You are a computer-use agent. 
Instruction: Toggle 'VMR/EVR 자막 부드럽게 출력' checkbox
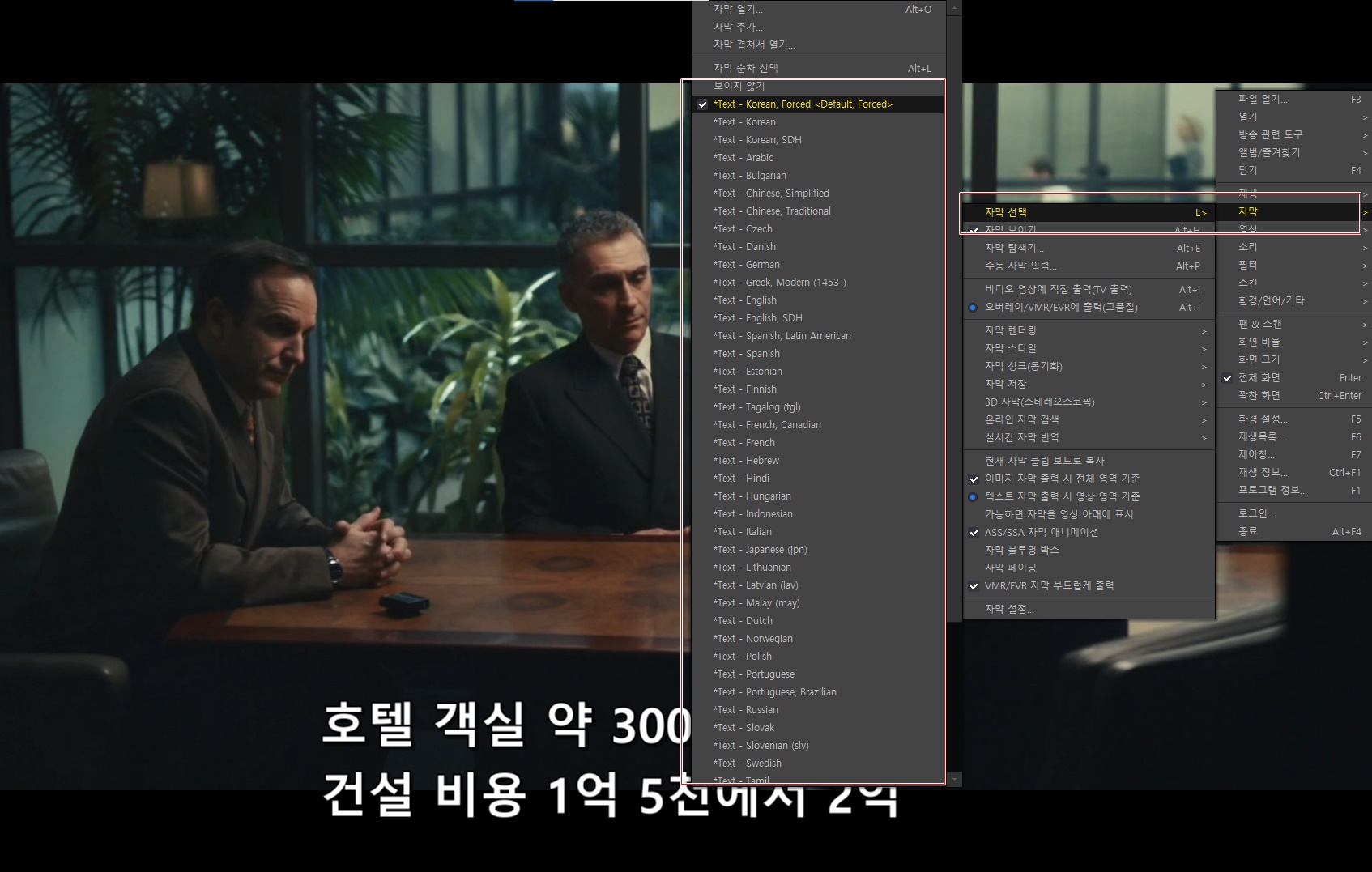(1089, 585)
